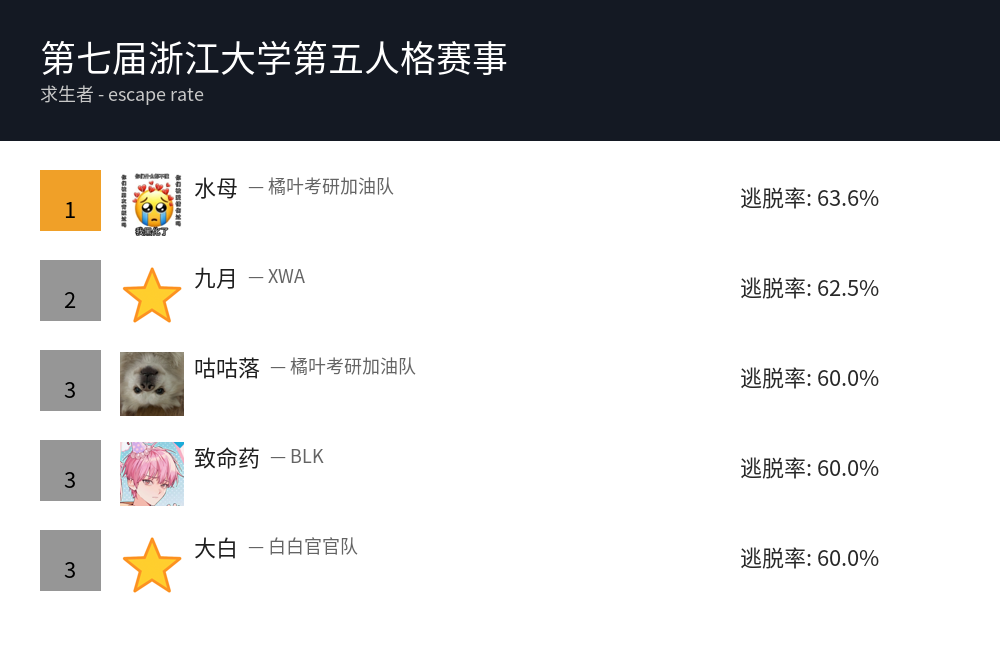Click the star icon next to 九月
Viewport: 1000px width, 670px height.
[152, 294]
